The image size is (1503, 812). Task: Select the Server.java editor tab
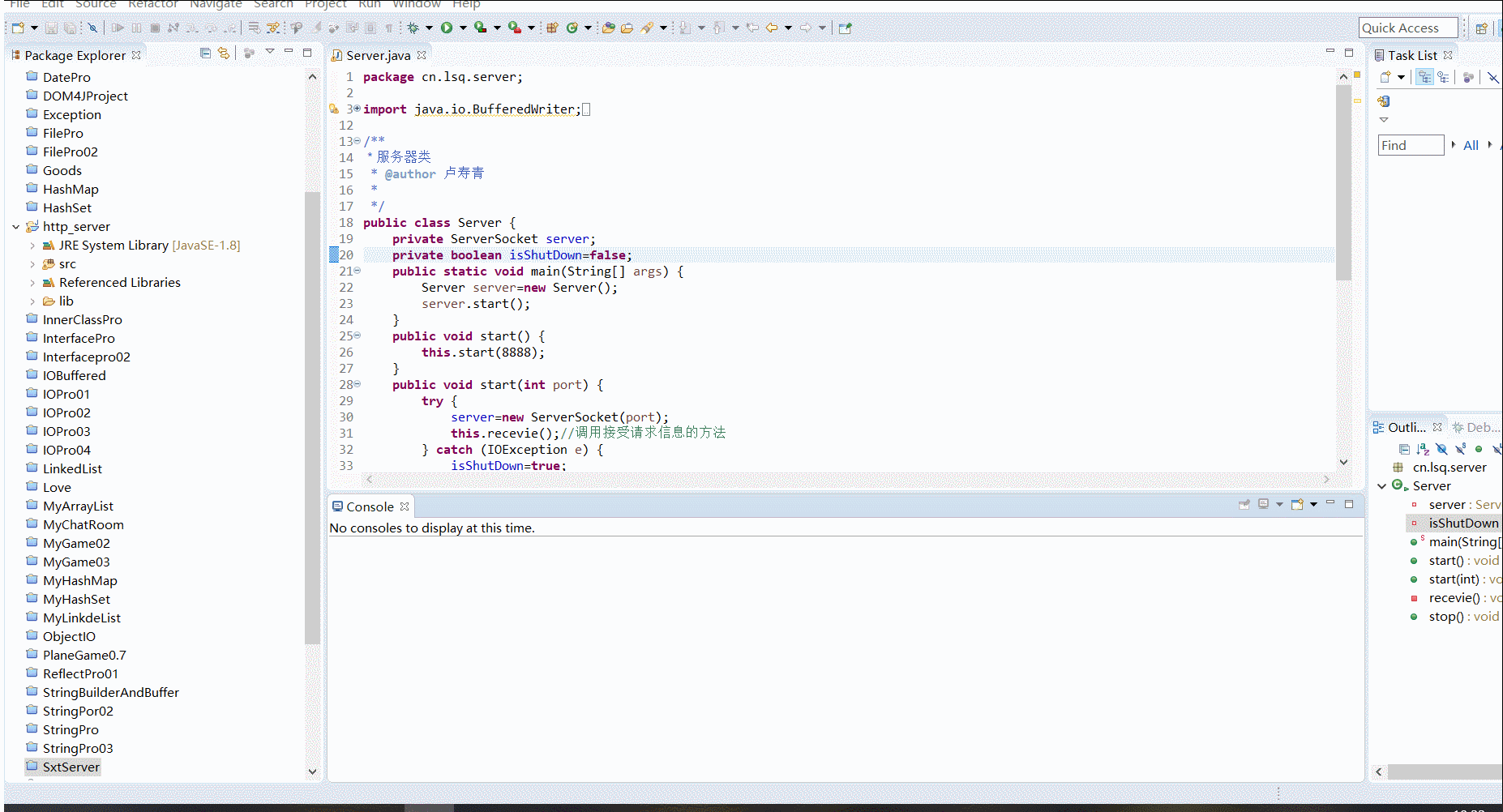(379, 55)
